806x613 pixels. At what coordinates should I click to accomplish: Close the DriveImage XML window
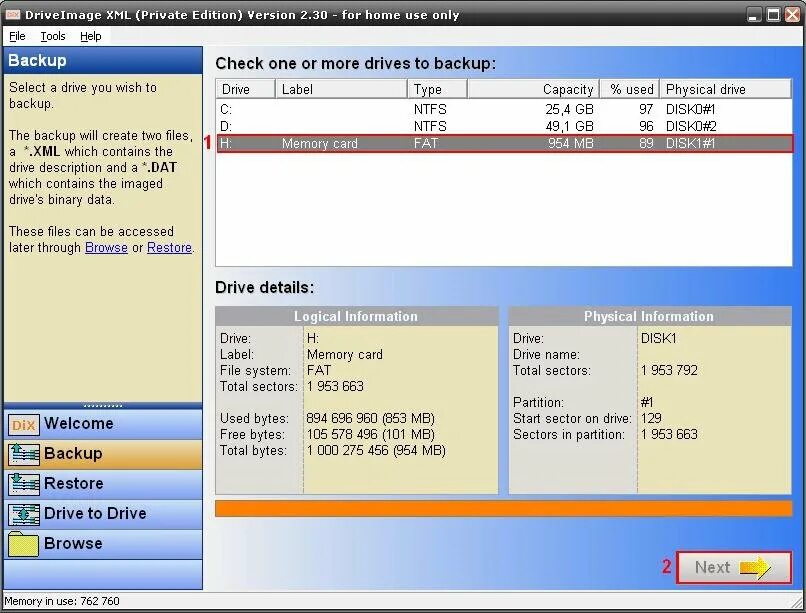tap(793, 15)
